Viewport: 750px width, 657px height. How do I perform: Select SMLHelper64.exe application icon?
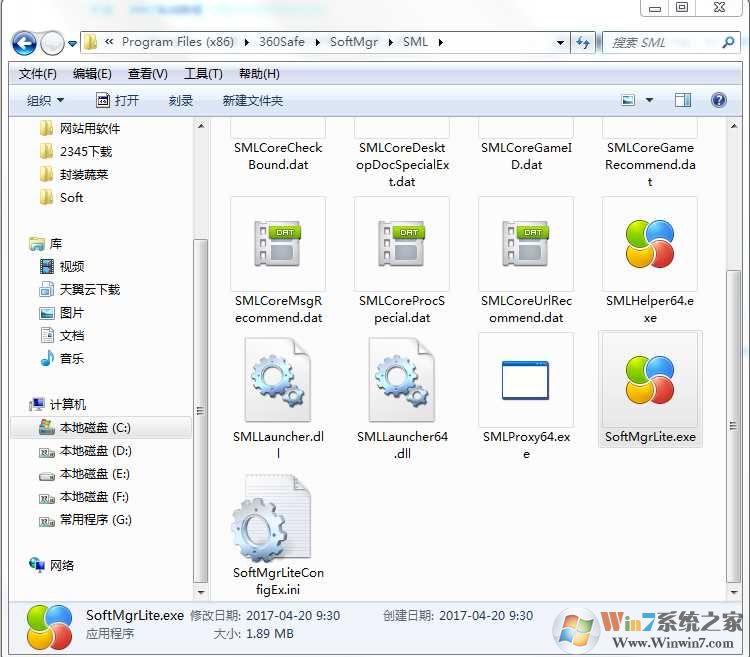pyautogui.click(x=650, y=243)
